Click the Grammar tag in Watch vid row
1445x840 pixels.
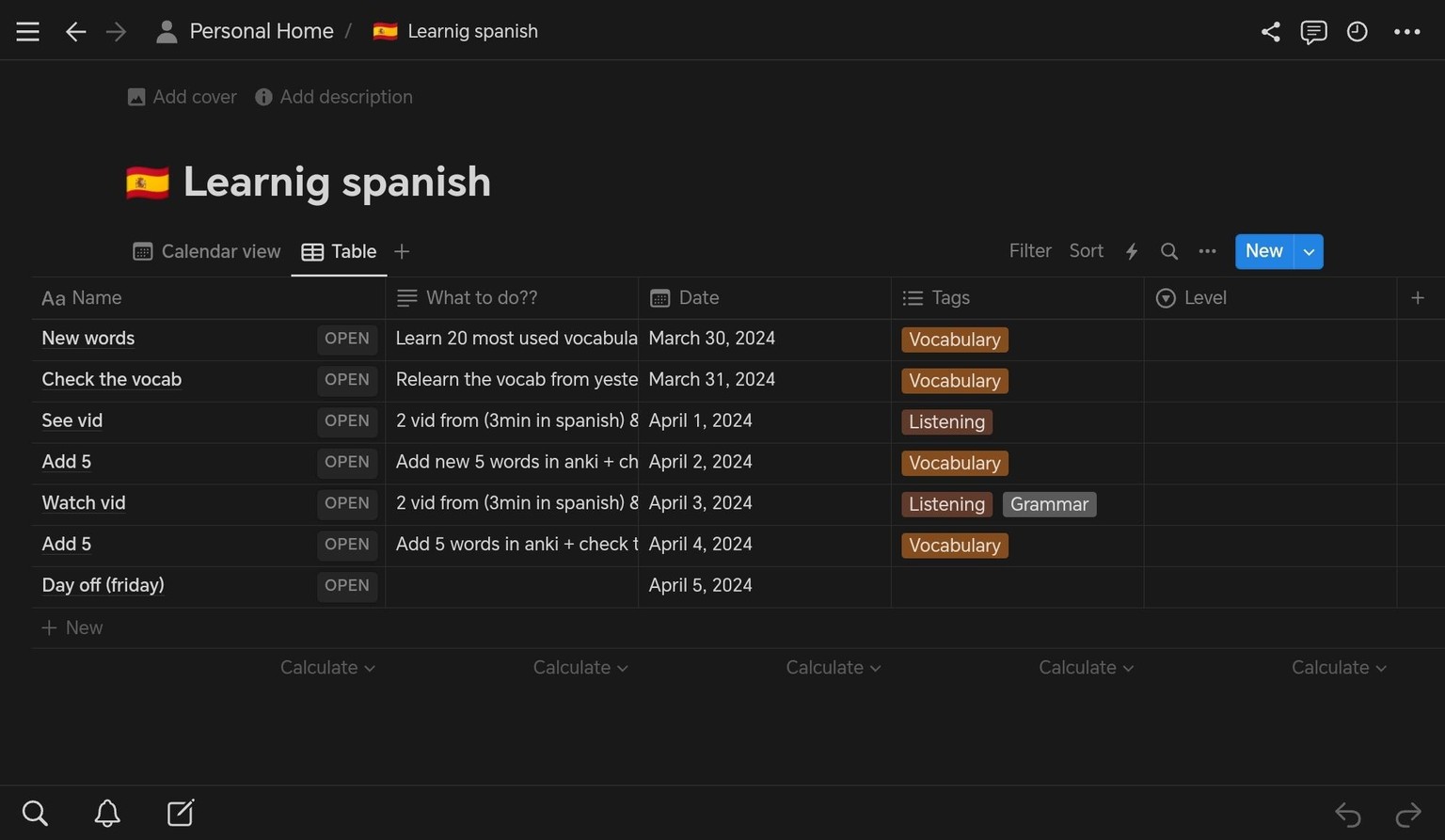1049,504
